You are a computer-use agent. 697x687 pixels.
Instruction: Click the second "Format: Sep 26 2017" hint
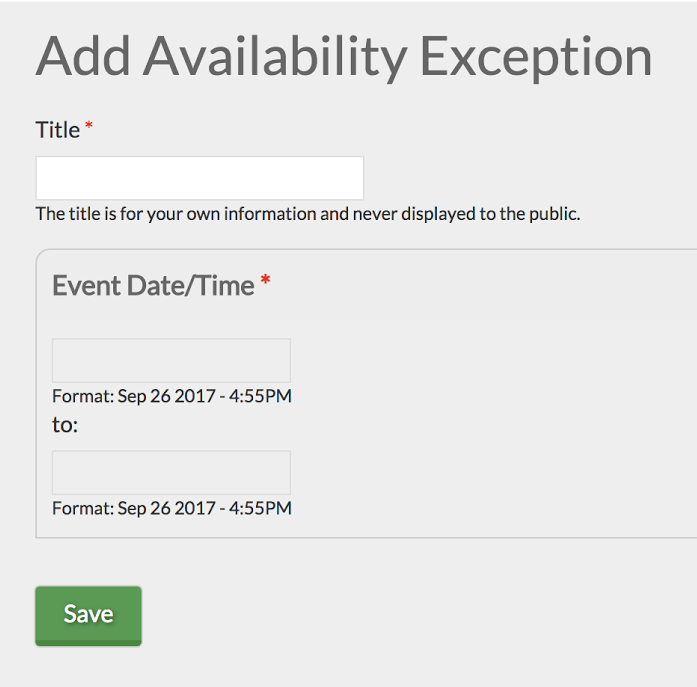coord(172,508)
